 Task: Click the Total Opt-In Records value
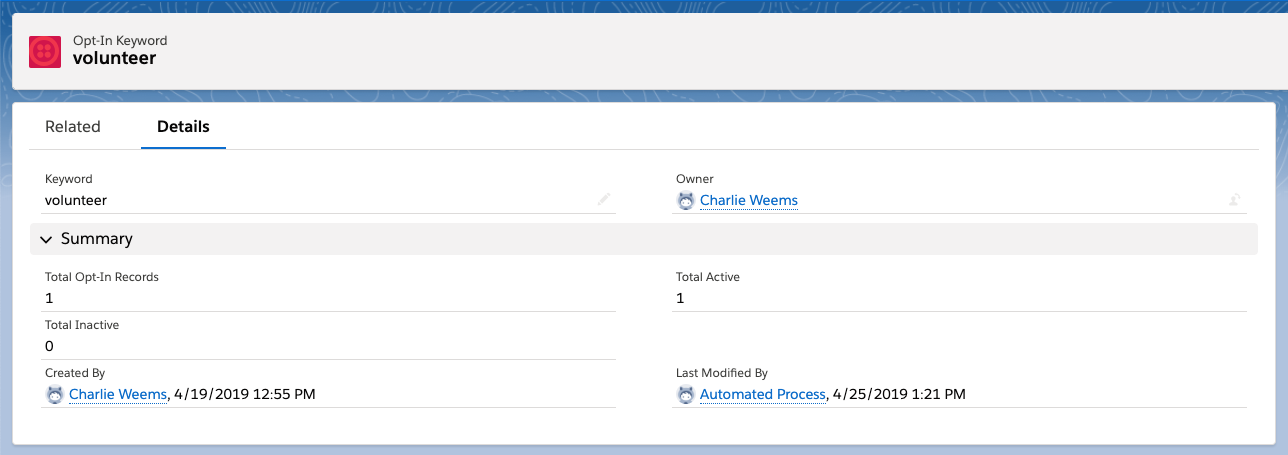pos(49,298)
